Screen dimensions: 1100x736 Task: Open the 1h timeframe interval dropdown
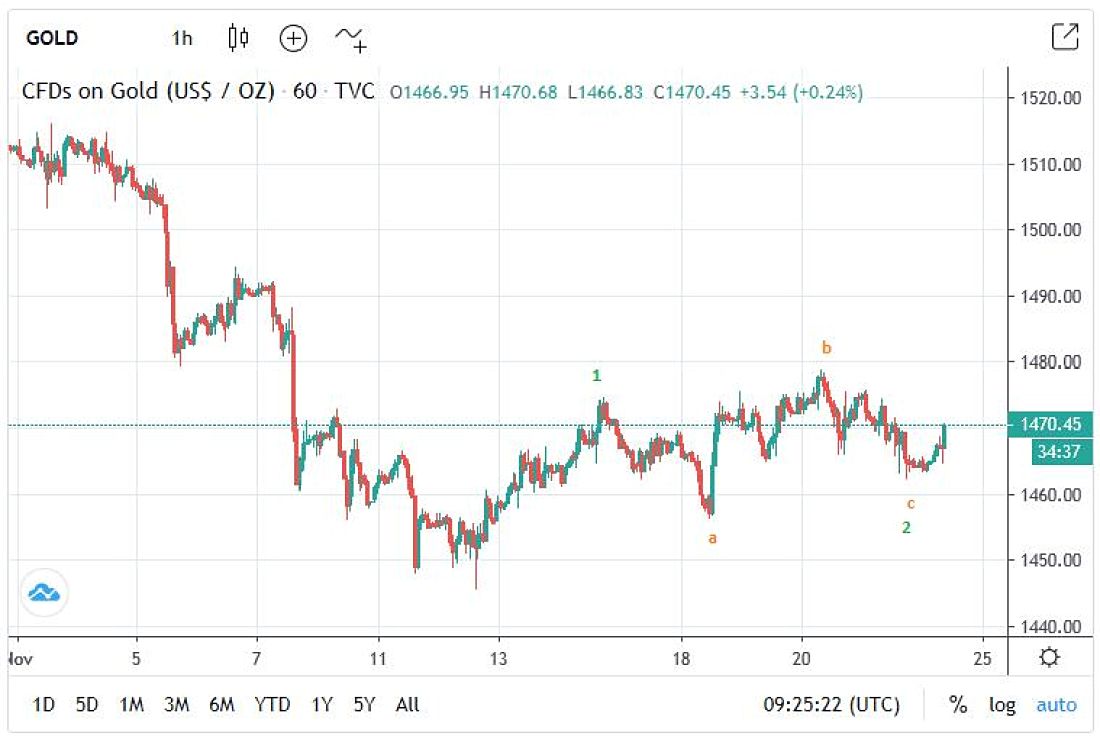pos(182,38)
